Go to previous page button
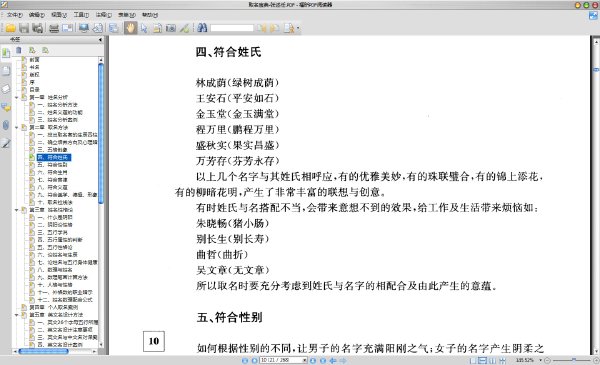 pos(254,360)
